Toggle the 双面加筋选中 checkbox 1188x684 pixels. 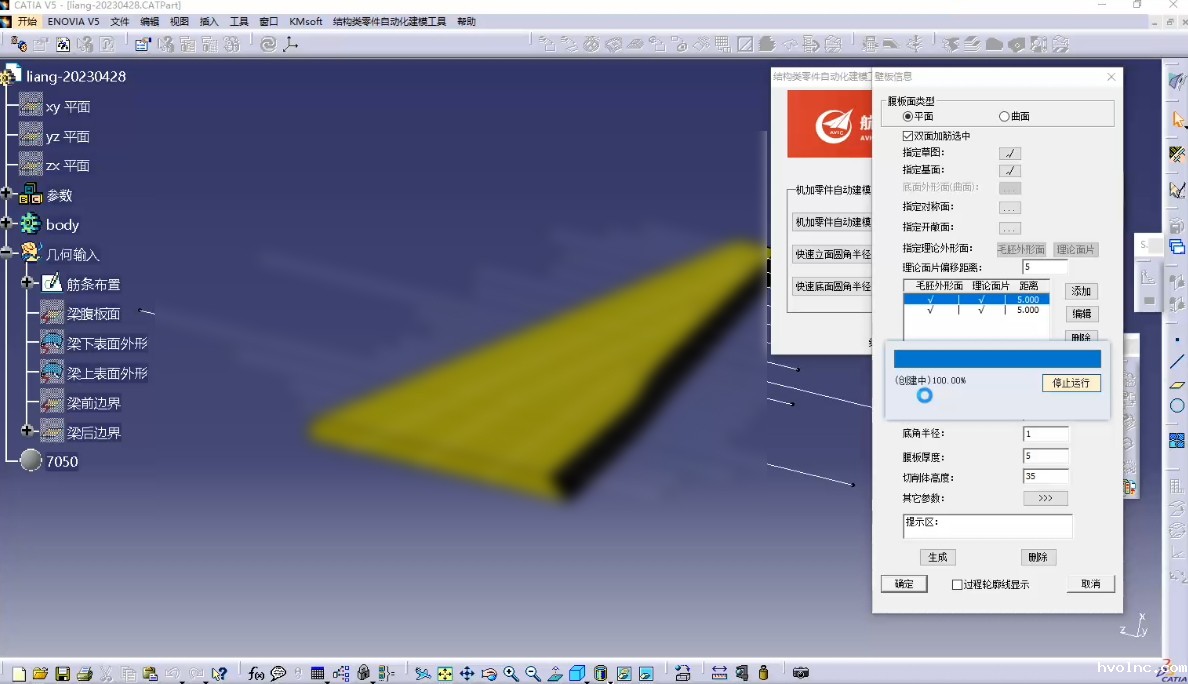tap(908, 136)
